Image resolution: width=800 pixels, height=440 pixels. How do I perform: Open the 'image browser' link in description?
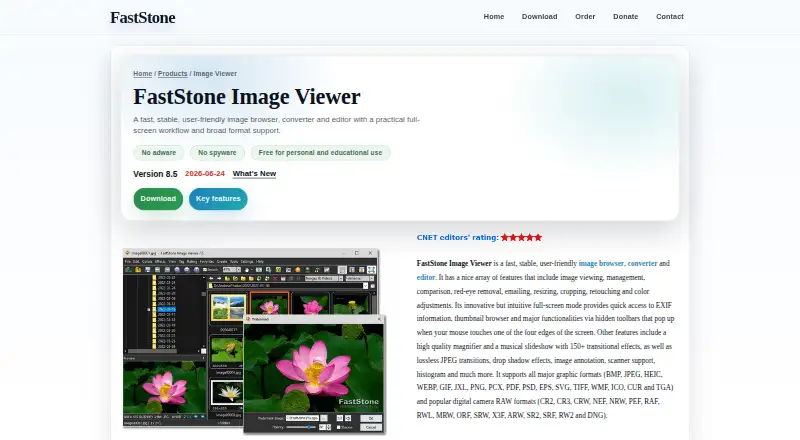click(601, 263)
